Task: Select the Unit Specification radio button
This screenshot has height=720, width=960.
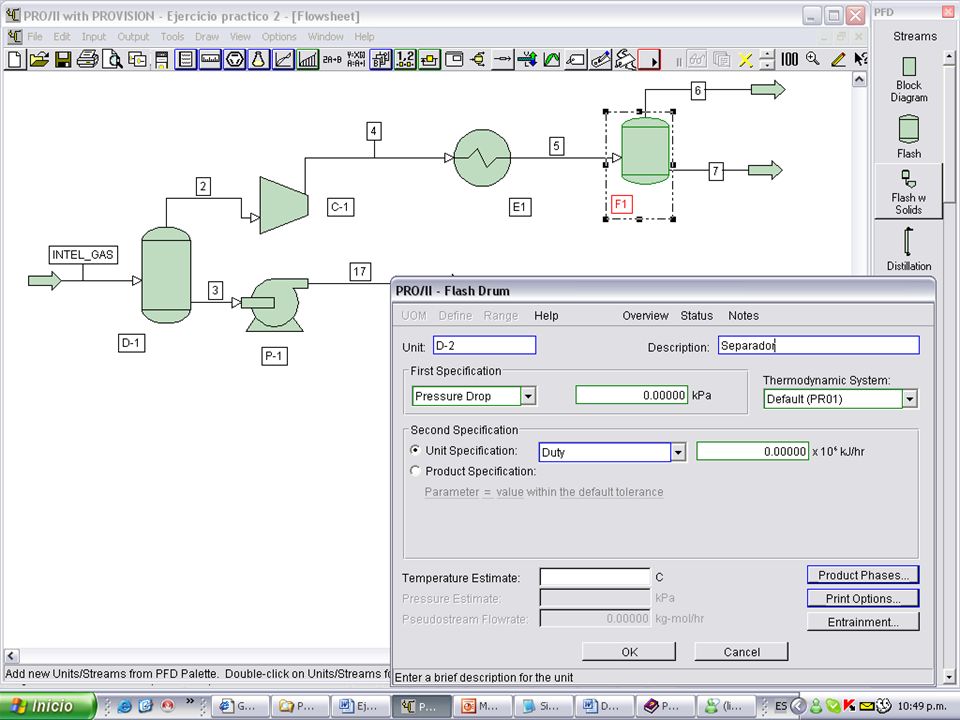Action: coord(416,451)
